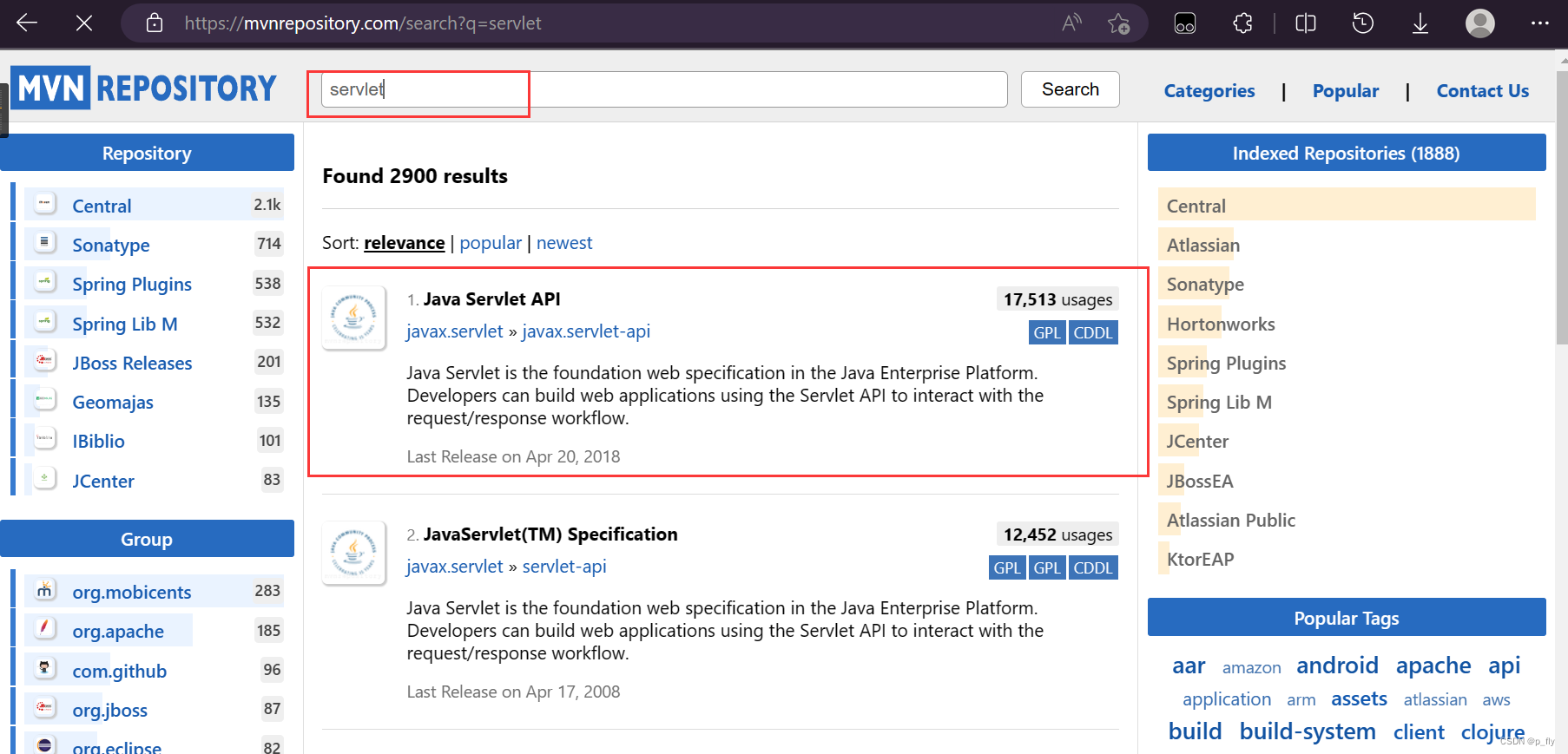This screenshot has height=754, width=1568.
Task: Filter by Sonatype in Repository sidebar
Action: tap(111, 246)
